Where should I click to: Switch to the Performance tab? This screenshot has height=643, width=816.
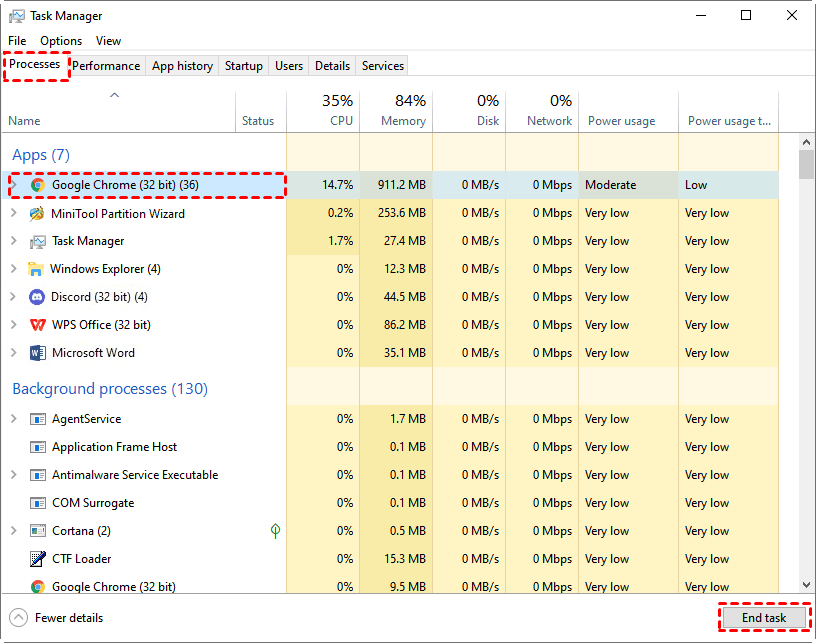(x=106, y=65)
